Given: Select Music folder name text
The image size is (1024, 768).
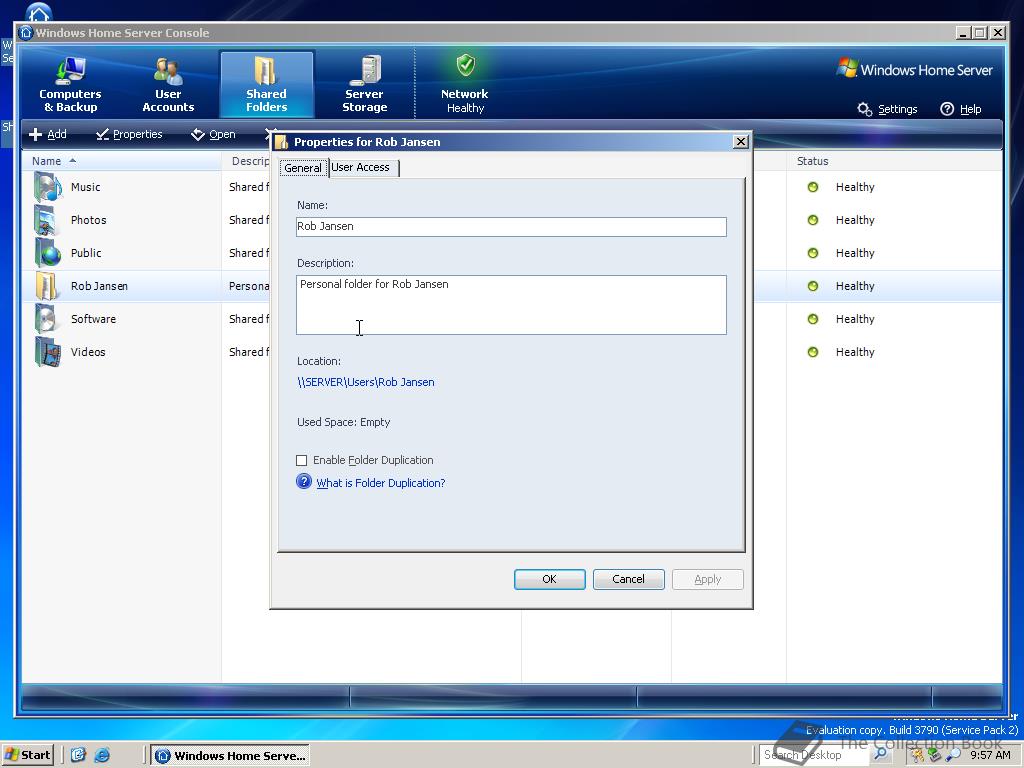Looking at the screenshot, I should 86,187.
